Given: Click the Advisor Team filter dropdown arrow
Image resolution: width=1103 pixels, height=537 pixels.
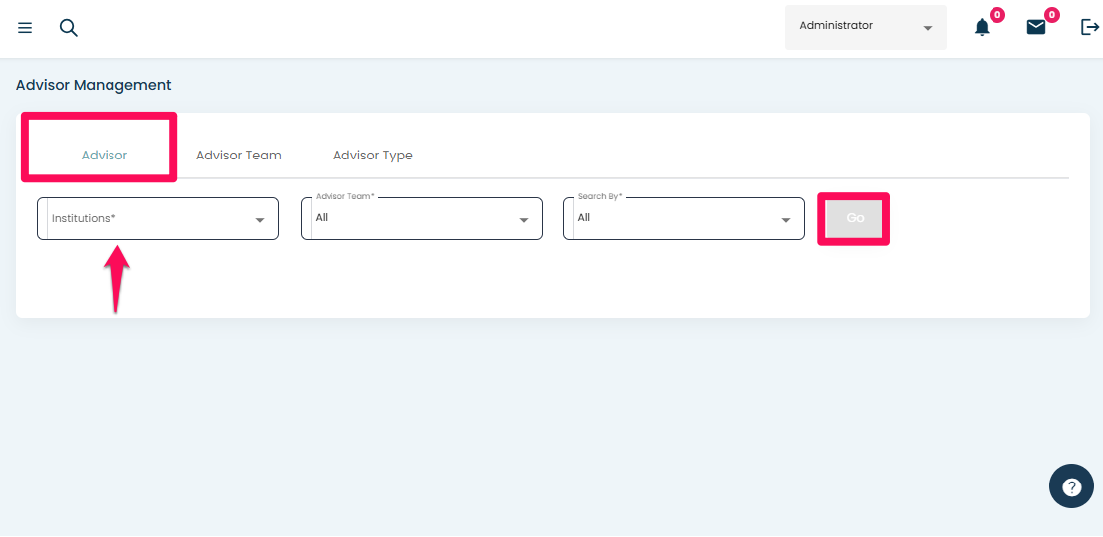Looking at the screenshot, I should [x=524, y=220].
